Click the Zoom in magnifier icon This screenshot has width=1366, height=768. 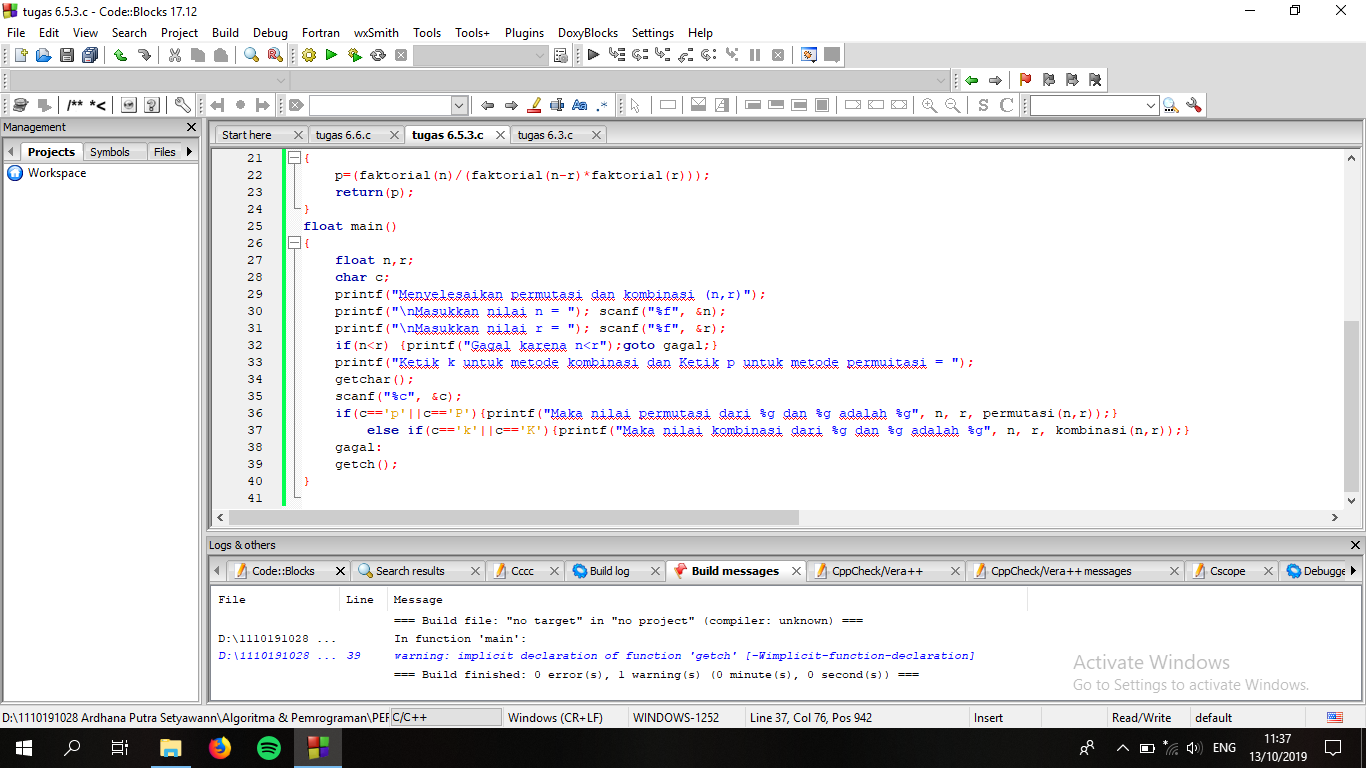[x=929, y=105]
